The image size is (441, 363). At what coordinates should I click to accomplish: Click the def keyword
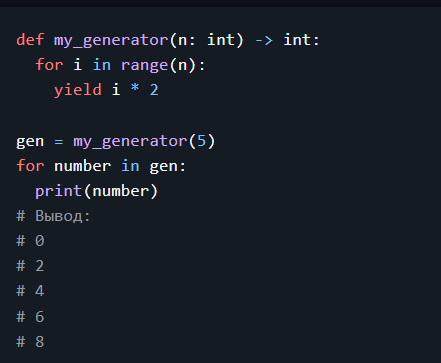(x=30, y=40)
